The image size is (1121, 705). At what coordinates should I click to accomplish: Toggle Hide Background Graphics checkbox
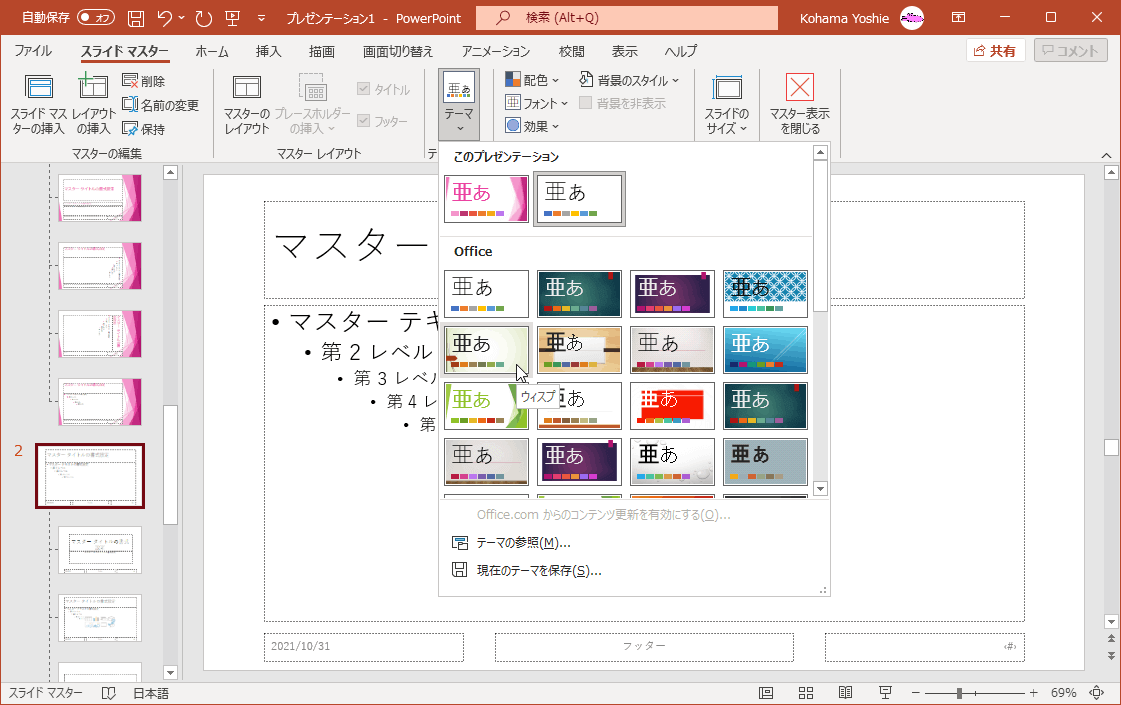tap(585, 103)
